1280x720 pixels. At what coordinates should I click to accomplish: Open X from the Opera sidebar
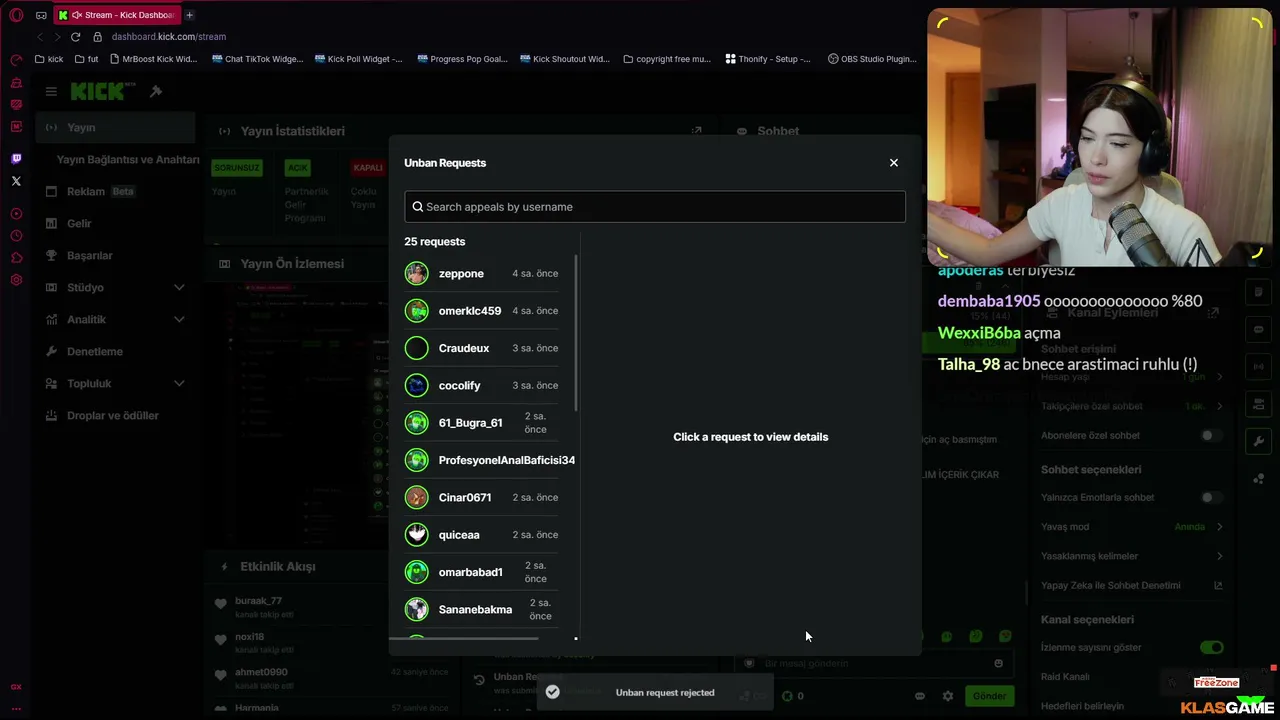click(x=16, y=181)
